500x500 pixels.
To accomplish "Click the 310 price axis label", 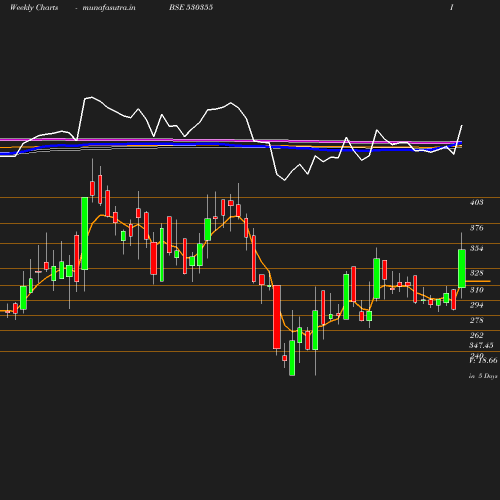I will (x=476, y=290).
